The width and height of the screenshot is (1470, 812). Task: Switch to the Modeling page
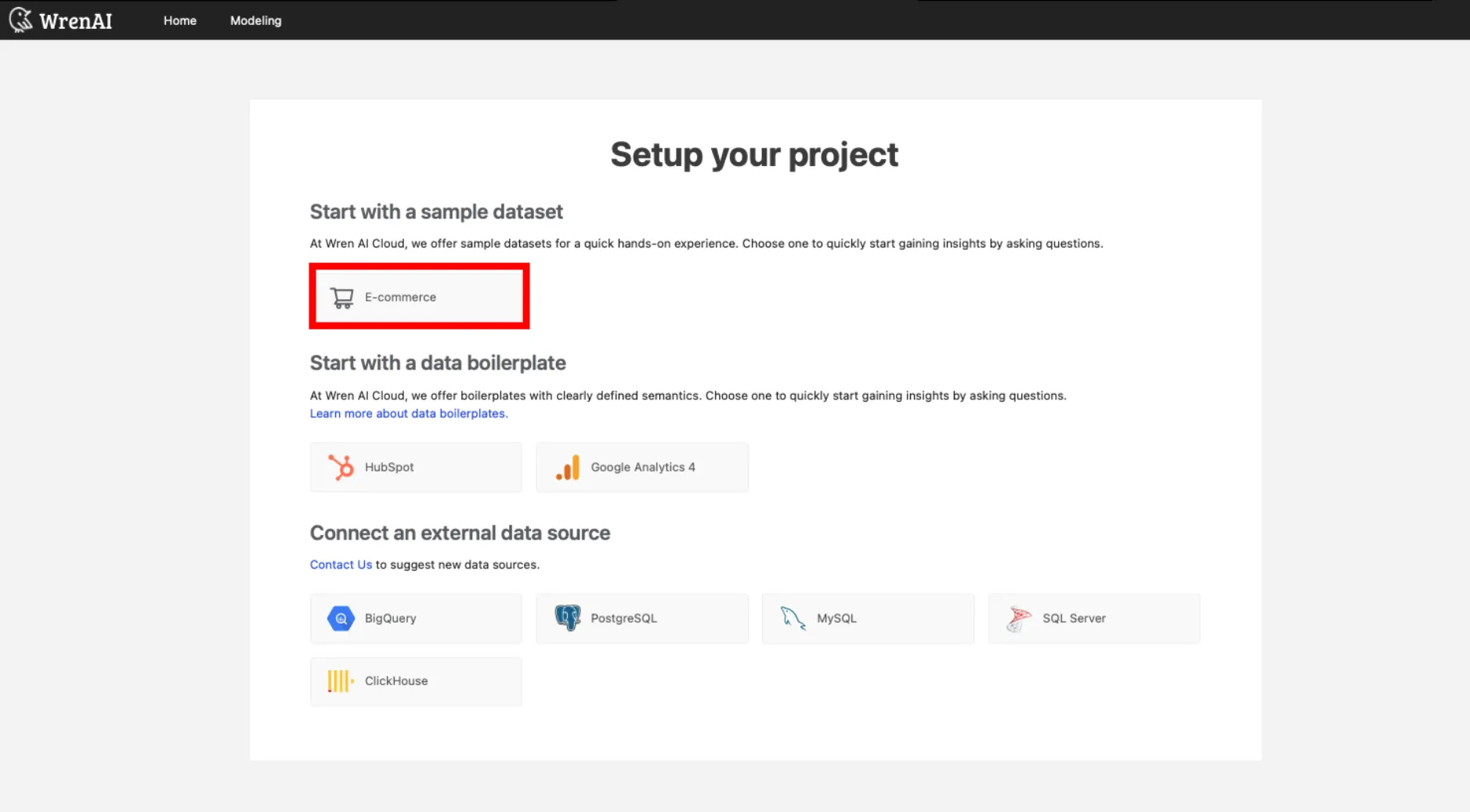255,21
